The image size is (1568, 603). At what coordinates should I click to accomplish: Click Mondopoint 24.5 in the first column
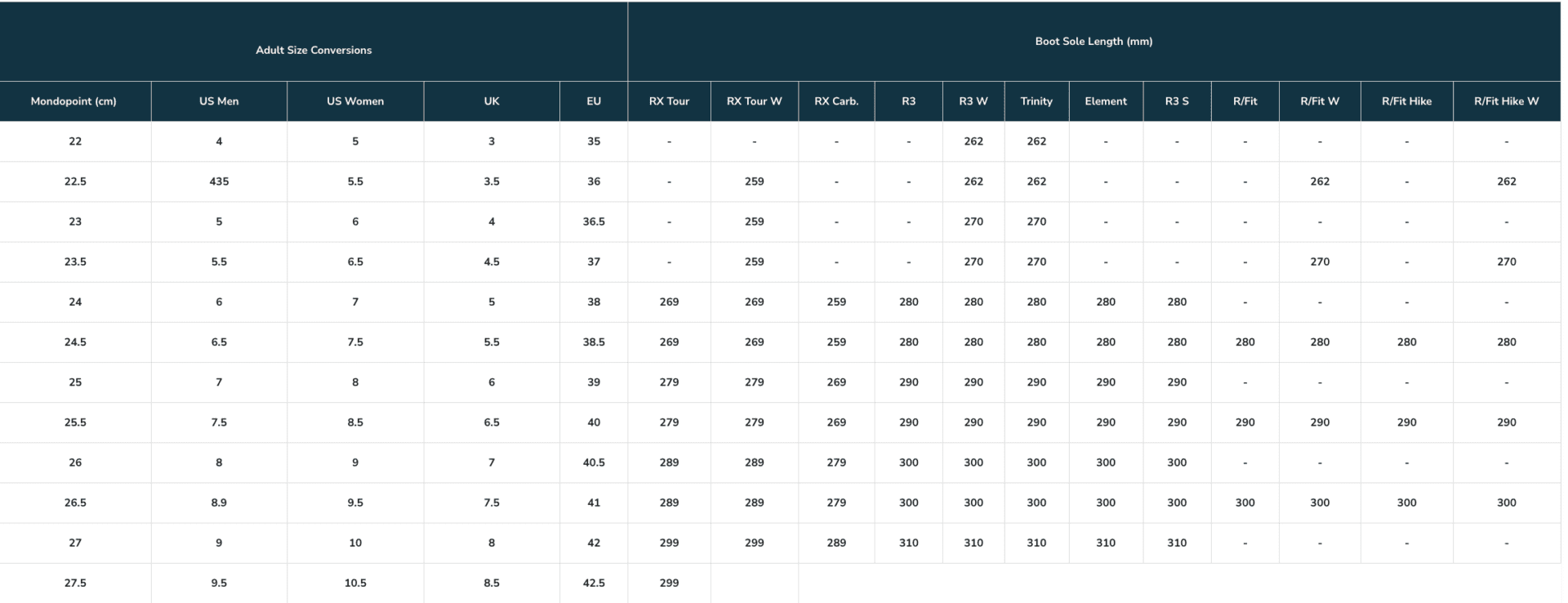75,342
